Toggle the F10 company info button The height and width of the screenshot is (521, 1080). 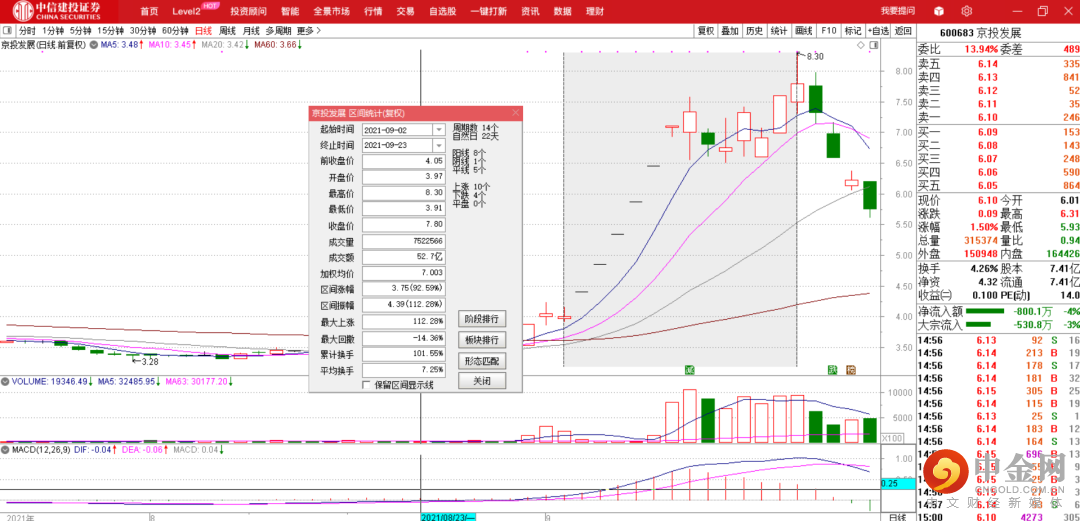(x=828, y=31)
